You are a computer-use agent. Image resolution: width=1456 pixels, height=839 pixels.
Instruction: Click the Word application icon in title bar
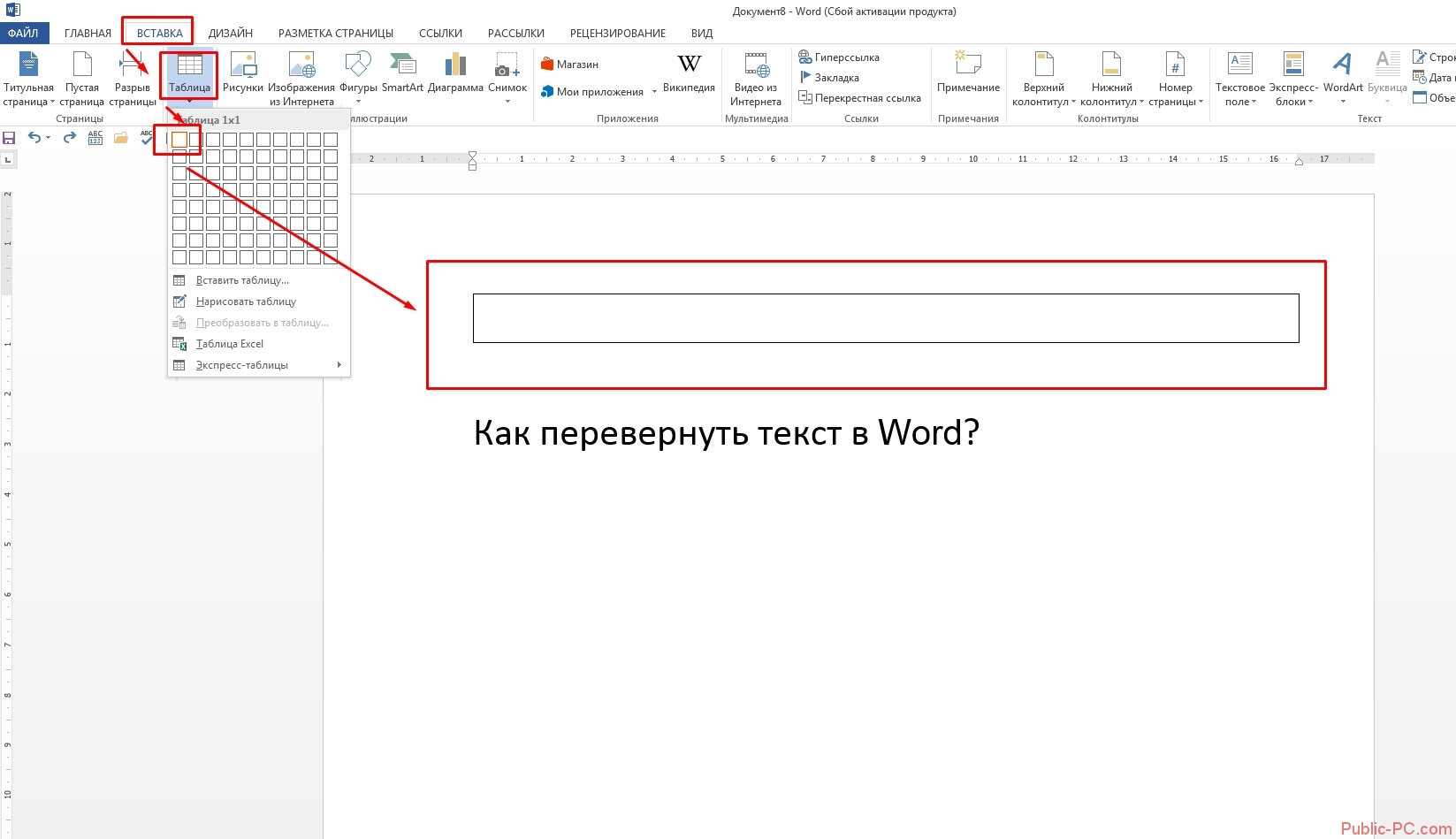[x=12, y=10]
